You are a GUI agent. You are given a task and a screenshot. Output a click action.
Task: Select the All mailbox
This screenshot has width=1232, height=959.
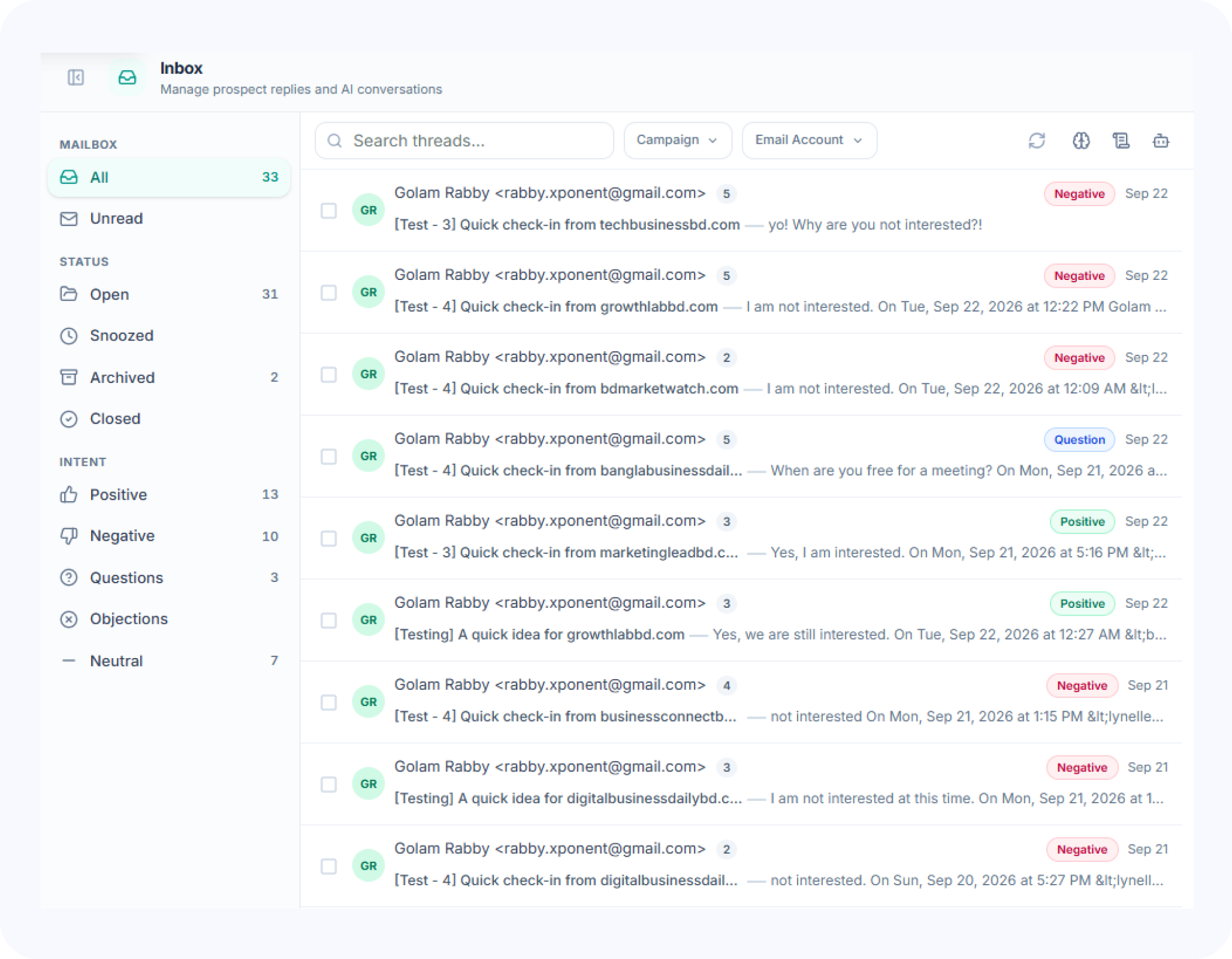[169, 177]
